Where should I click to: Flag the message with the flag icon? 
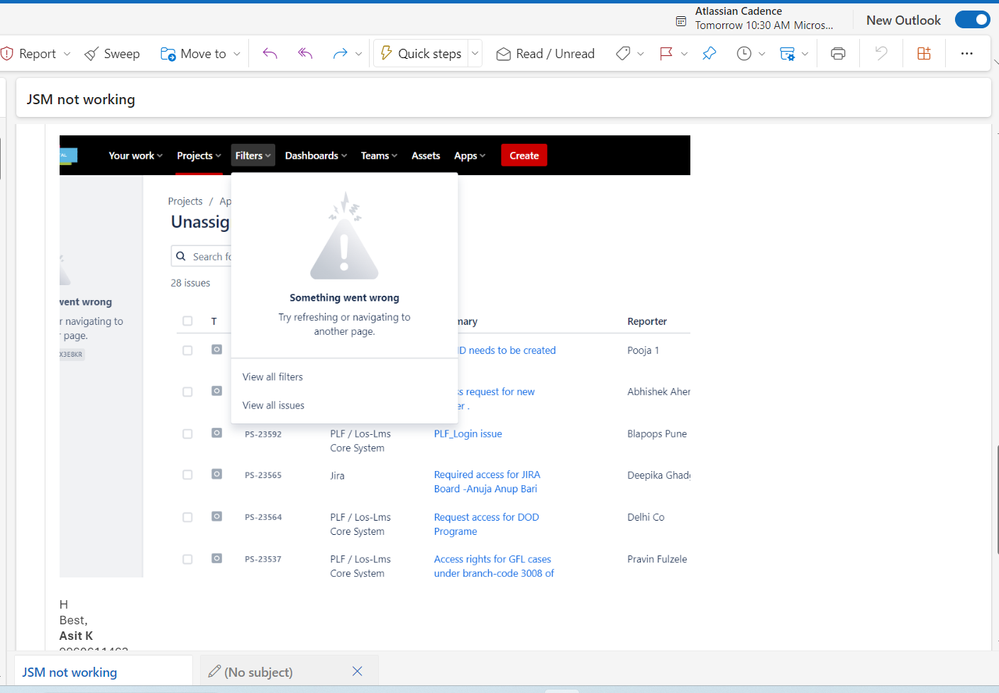coord(666,54)
